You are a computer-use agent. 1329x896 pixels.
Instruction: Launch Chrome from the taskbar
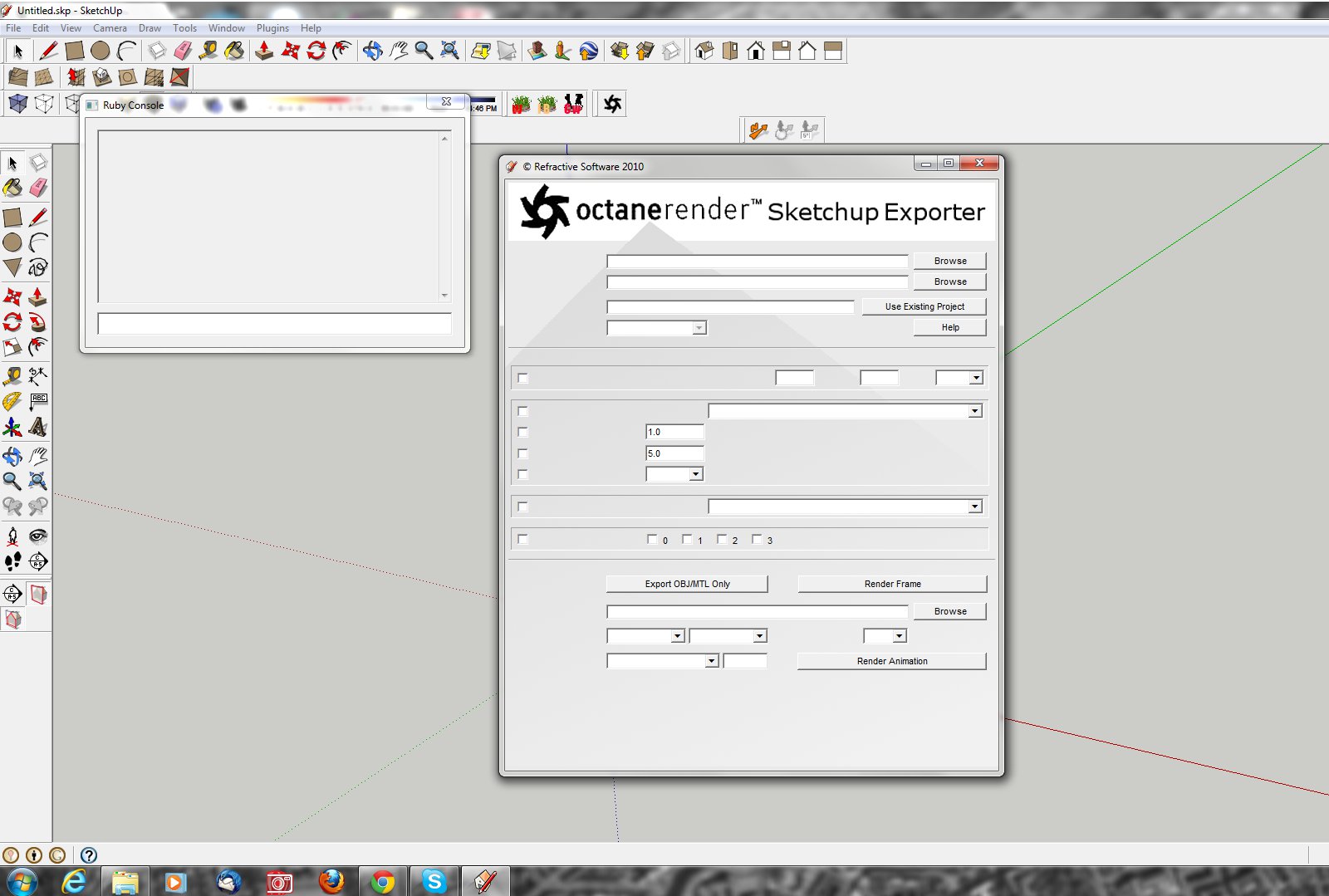382,881
